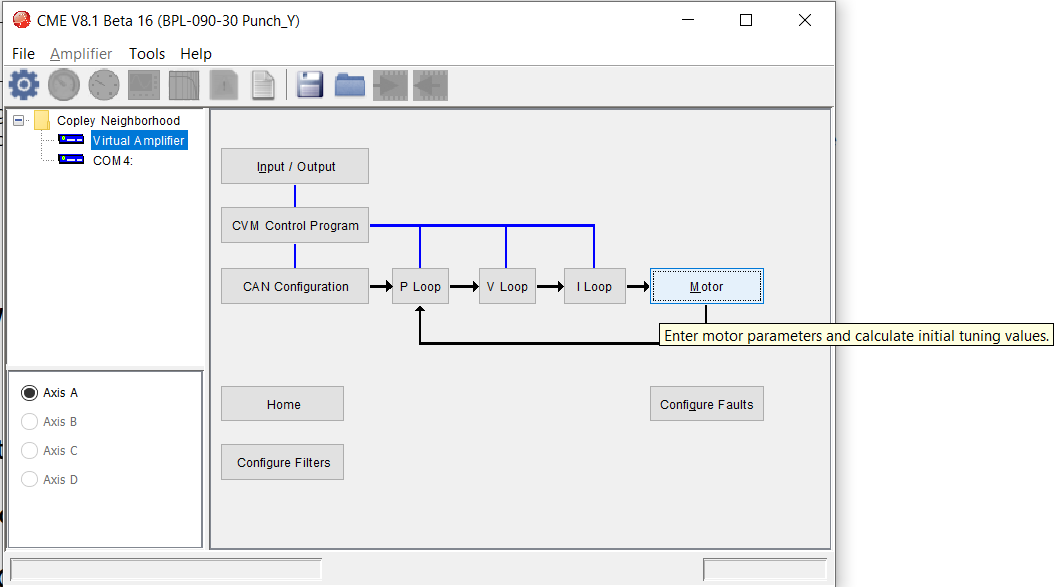Open the oscilloscope toolbar icon
This screenshot has height=587, width=1058.
click(x=144, y=85)
